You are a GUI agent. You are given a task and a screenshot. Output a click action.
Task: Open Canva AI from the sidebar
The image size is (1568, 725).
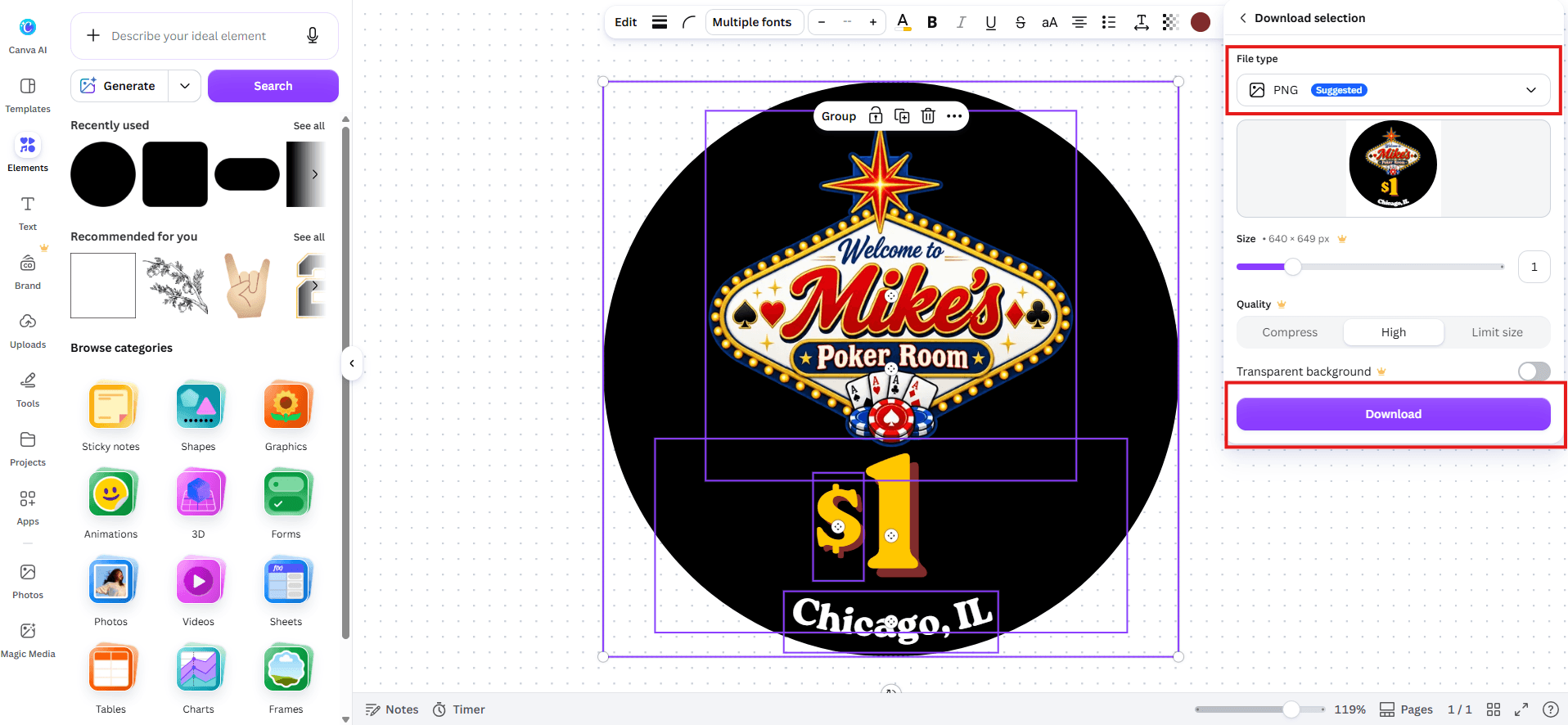(28, 36)
